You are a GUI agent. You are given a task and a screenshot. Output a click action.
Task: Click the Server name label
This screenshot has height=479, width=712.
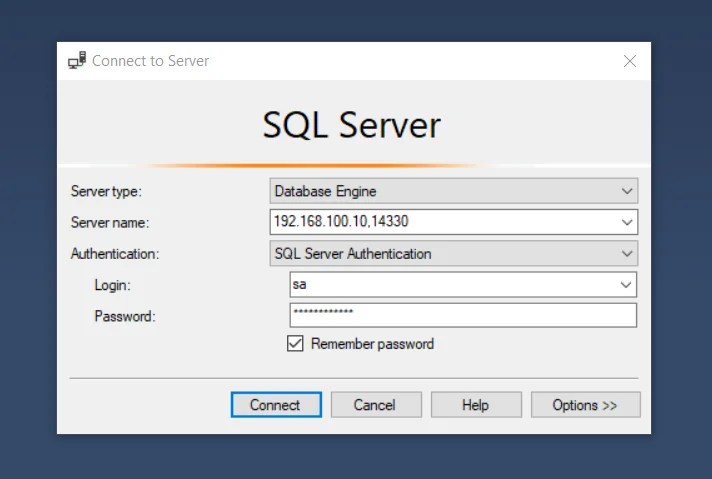pos(110,222)
